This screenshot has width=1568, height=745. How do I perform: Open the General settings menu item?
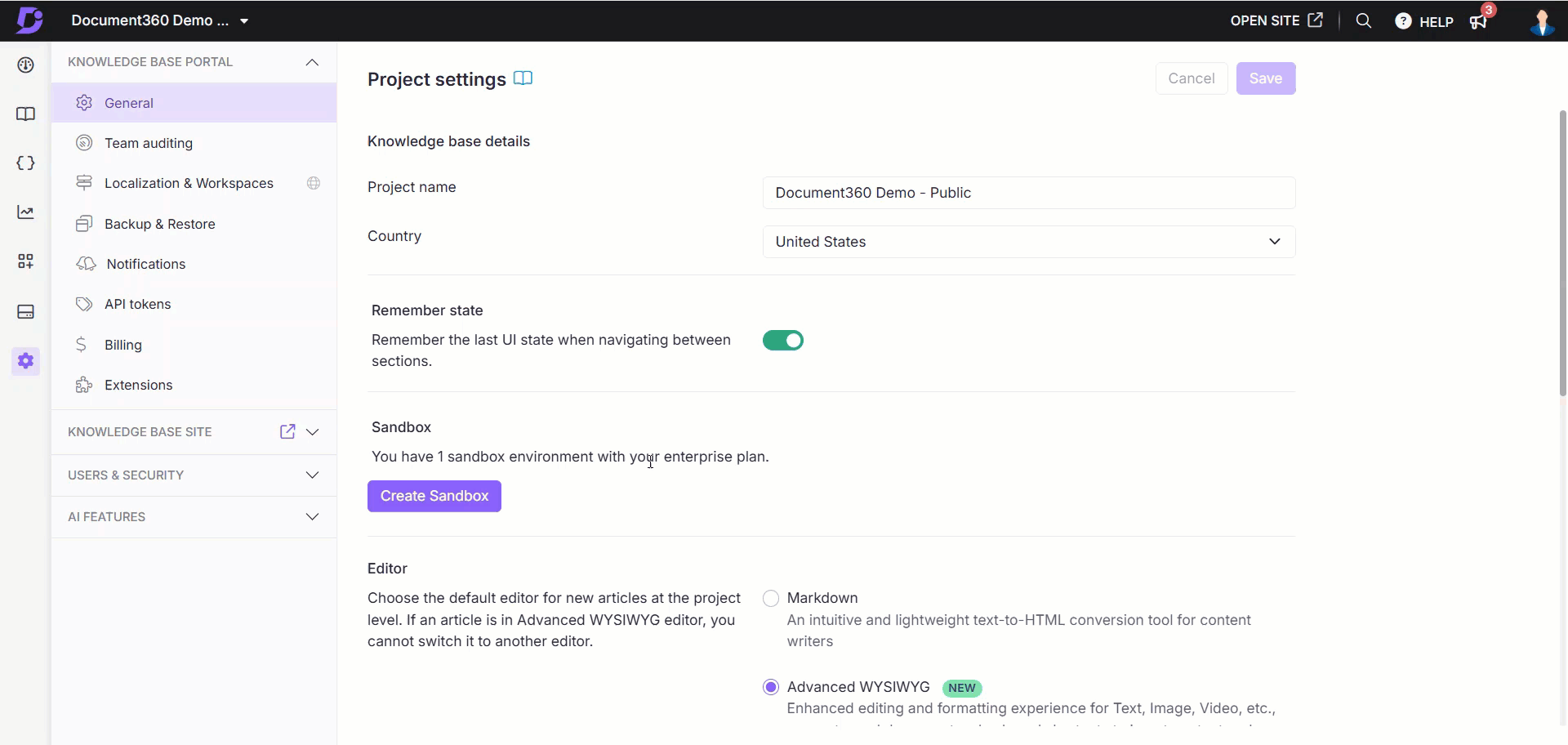point(194,103)
